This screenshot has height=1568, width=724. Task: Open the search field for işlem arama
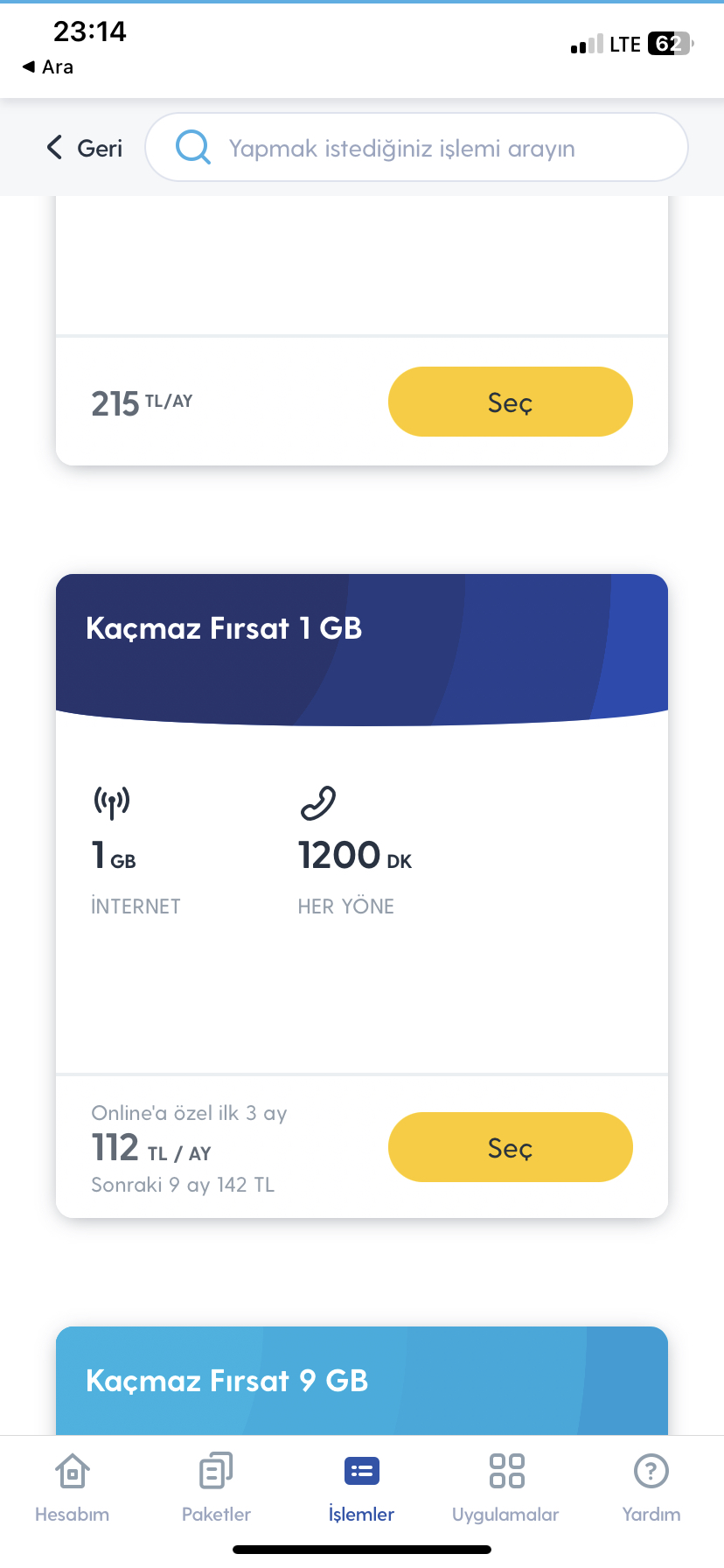[x=416, y=148]
